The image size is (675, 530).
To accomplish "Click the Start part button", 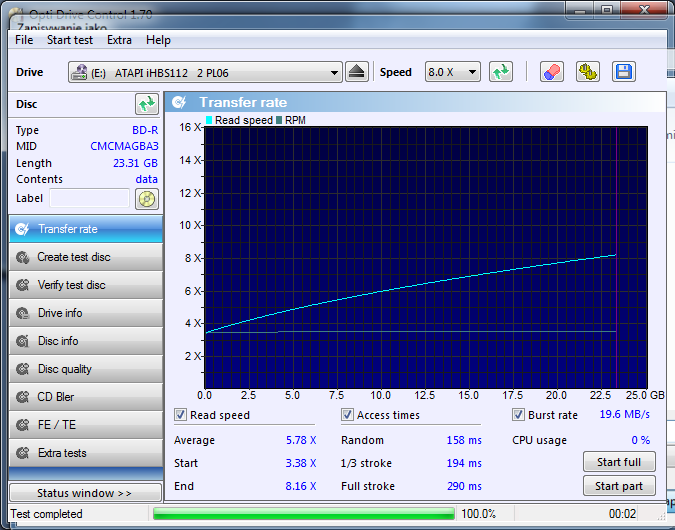I will point(619,486).
